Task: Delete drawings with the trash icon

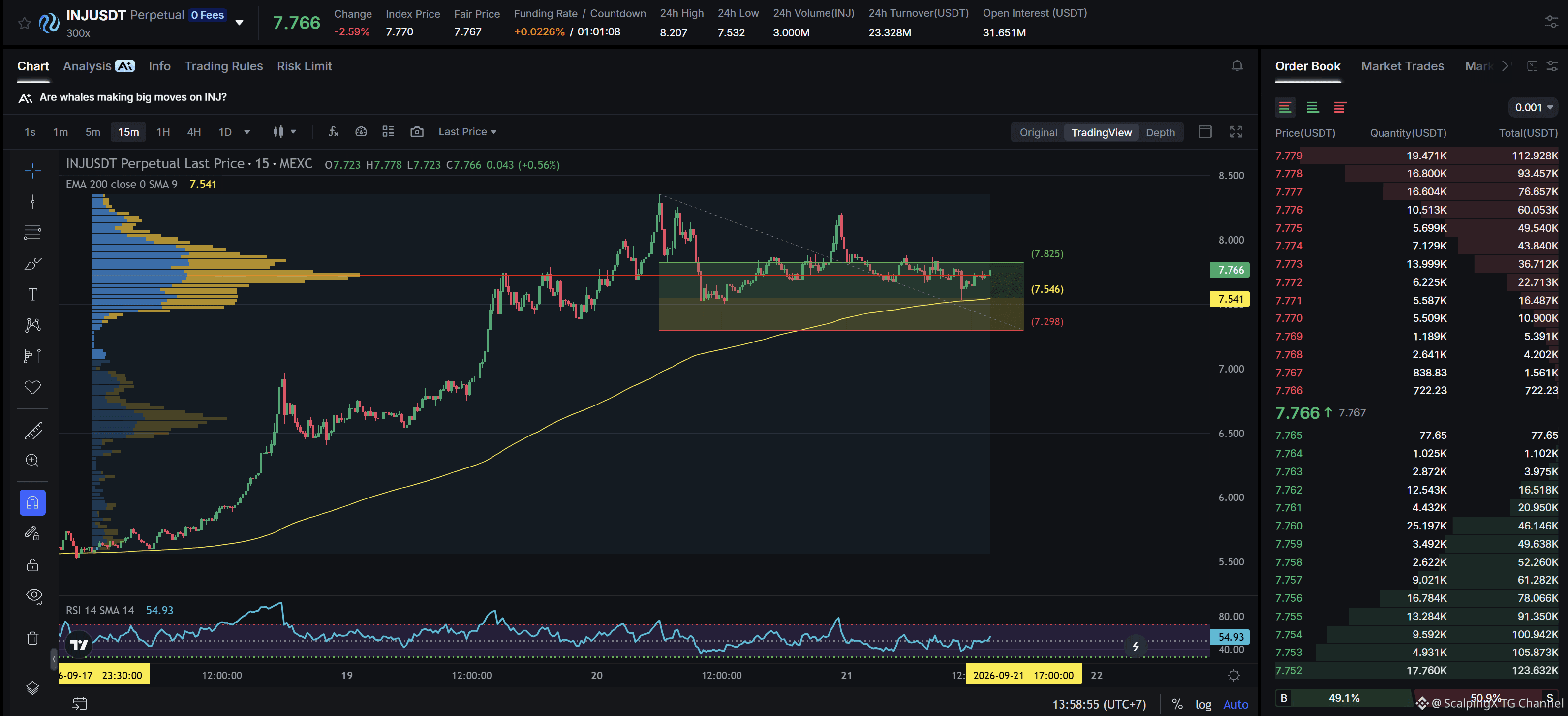Action: [x=33, y=637]
